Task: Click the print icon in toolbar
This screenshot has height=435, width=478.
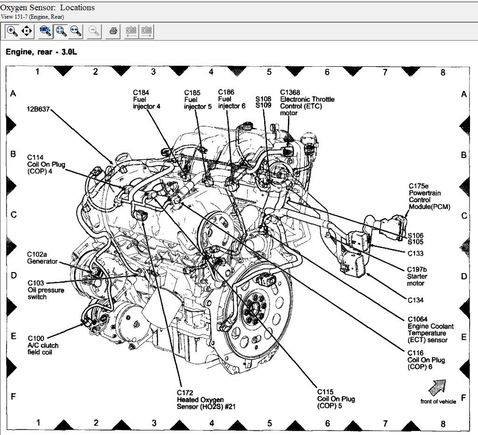Action: point(113,31)
